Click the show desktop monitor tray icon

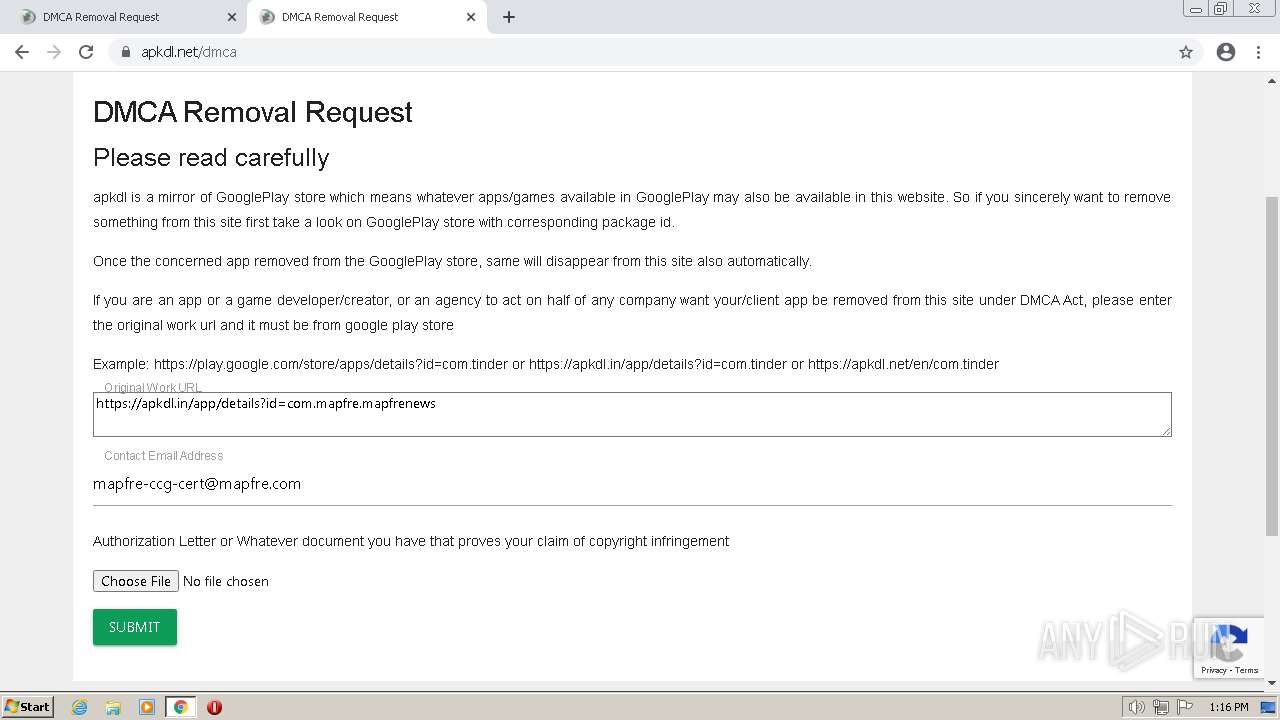coord(1268,707)
